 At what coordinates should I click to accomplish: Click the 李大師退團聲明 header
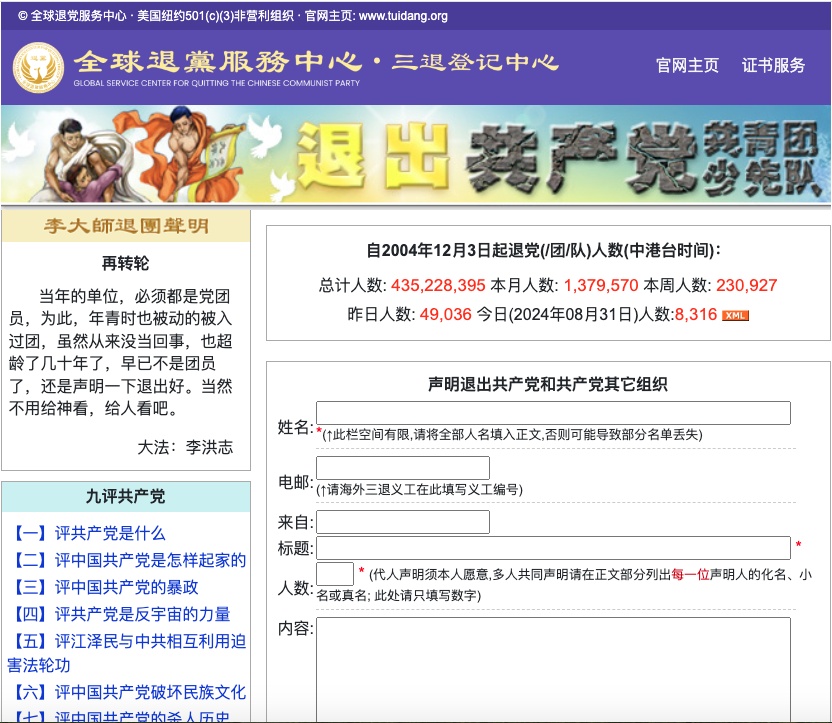[126, 226]
